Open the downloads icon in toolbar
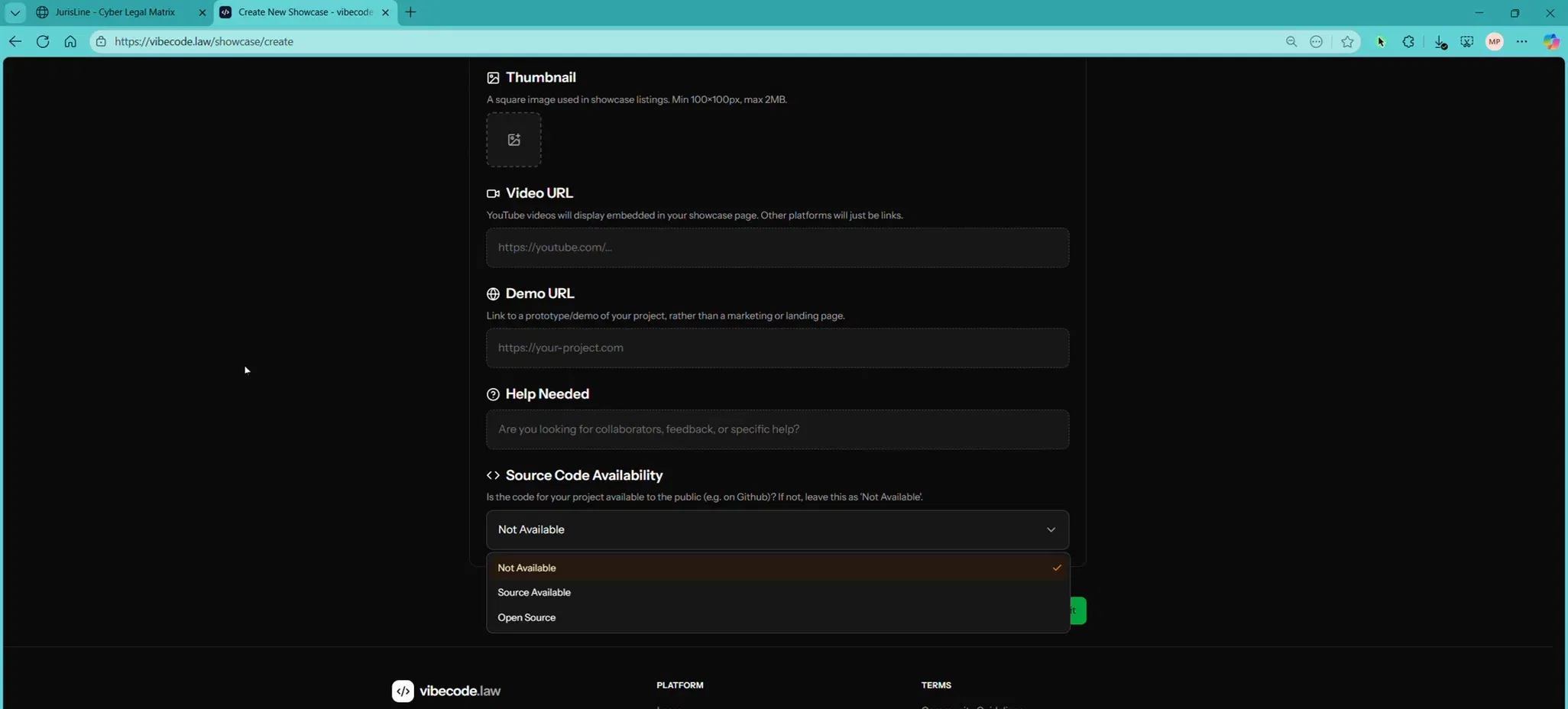Viewport: 1568px width, 709px height. (x=1440, y=42)
